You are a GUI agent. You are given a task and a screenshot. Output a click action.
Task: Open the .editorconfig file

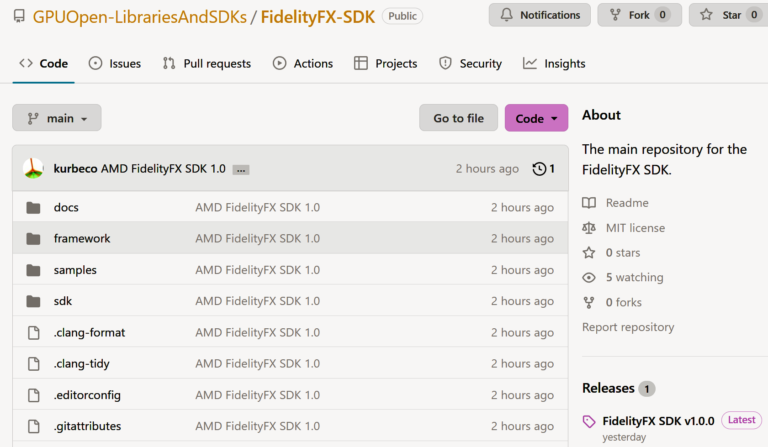[87, 395]
